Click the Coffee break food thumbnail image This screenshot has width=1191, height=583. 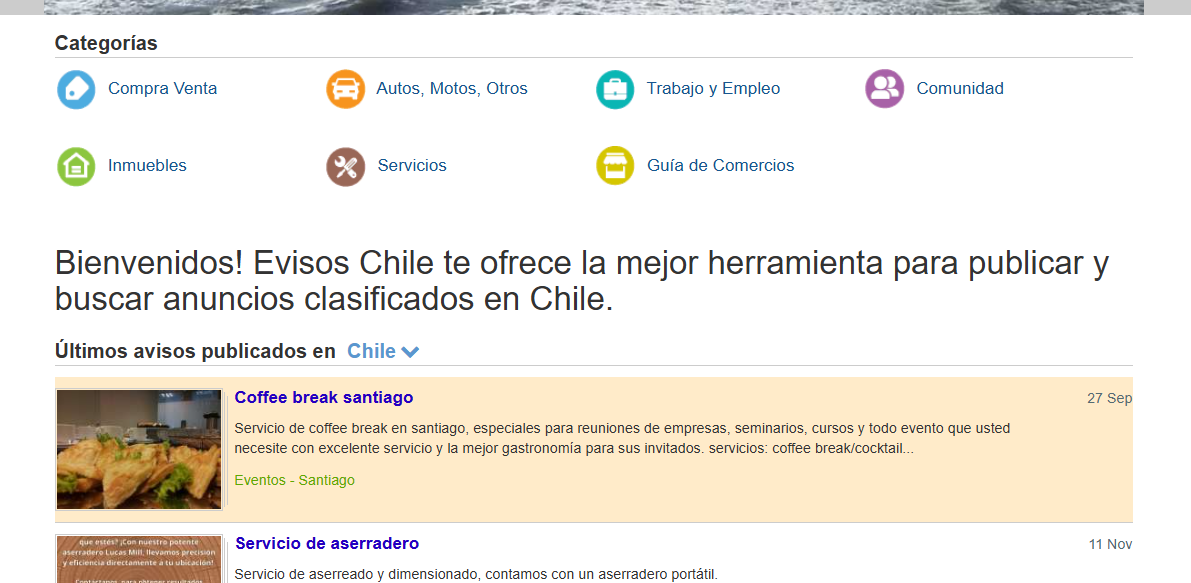coord(139,450)
